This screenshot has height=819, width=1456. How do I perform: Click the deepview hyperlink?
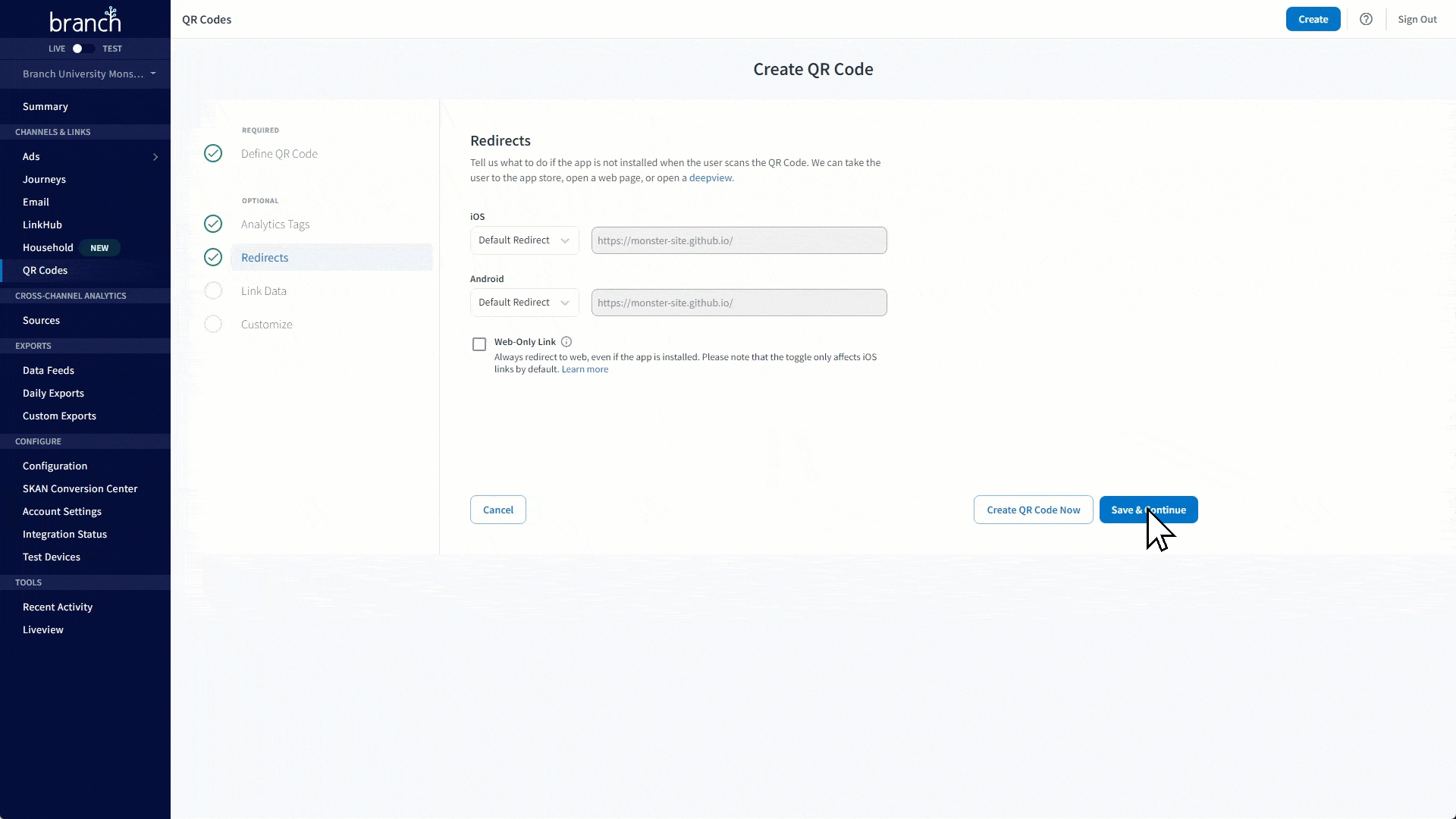coord(710,177)
